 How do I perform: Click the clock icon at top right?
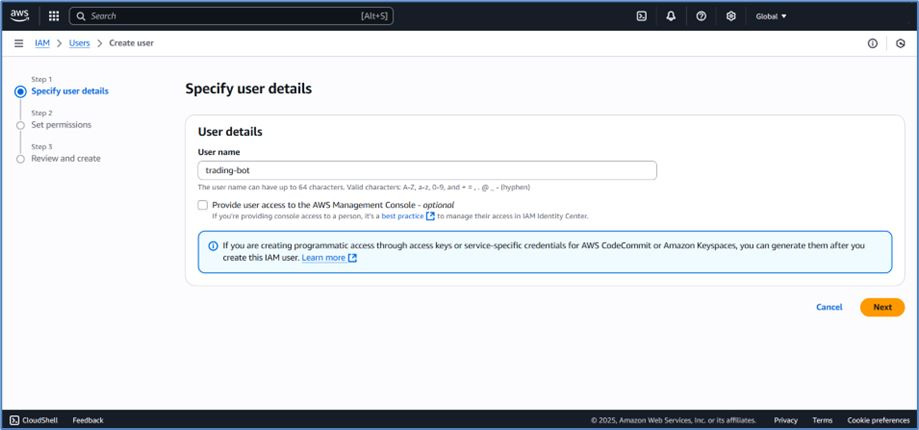(x=900, y=44)
